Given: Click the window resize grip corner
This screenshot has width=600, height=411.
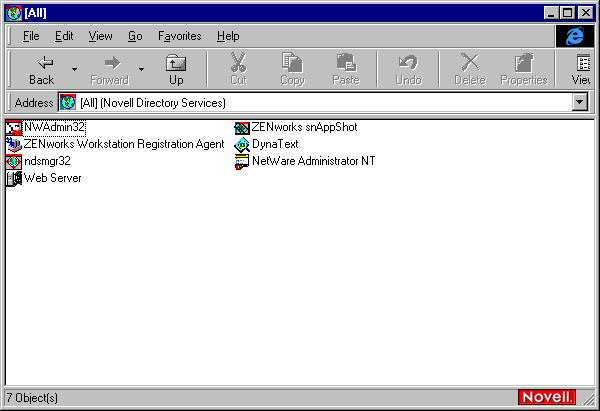Looking at the screenshot, I should pyautogui.click(x=589, y=400).
